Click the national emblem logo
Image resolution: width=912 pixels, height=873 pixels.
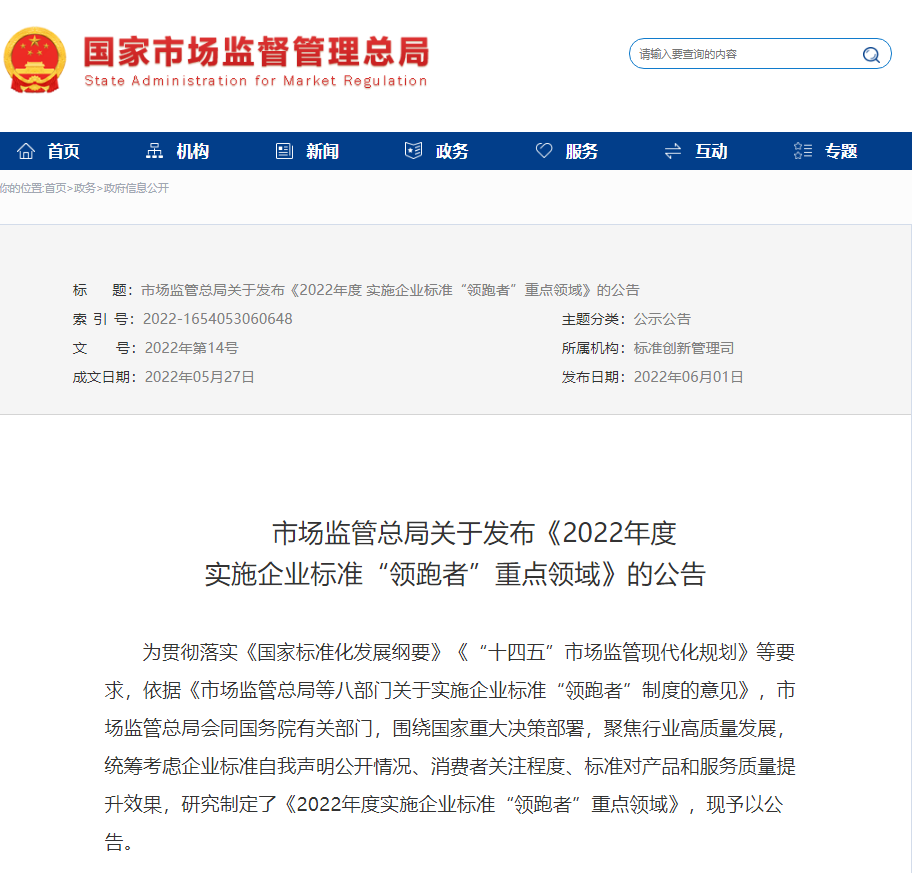(35, 60)
